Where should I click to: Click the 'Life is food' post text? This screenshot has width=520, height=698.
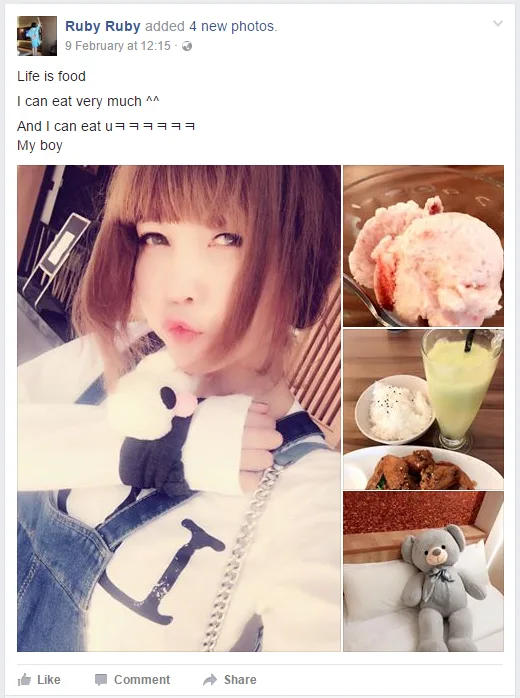click(x=52, y=76)
